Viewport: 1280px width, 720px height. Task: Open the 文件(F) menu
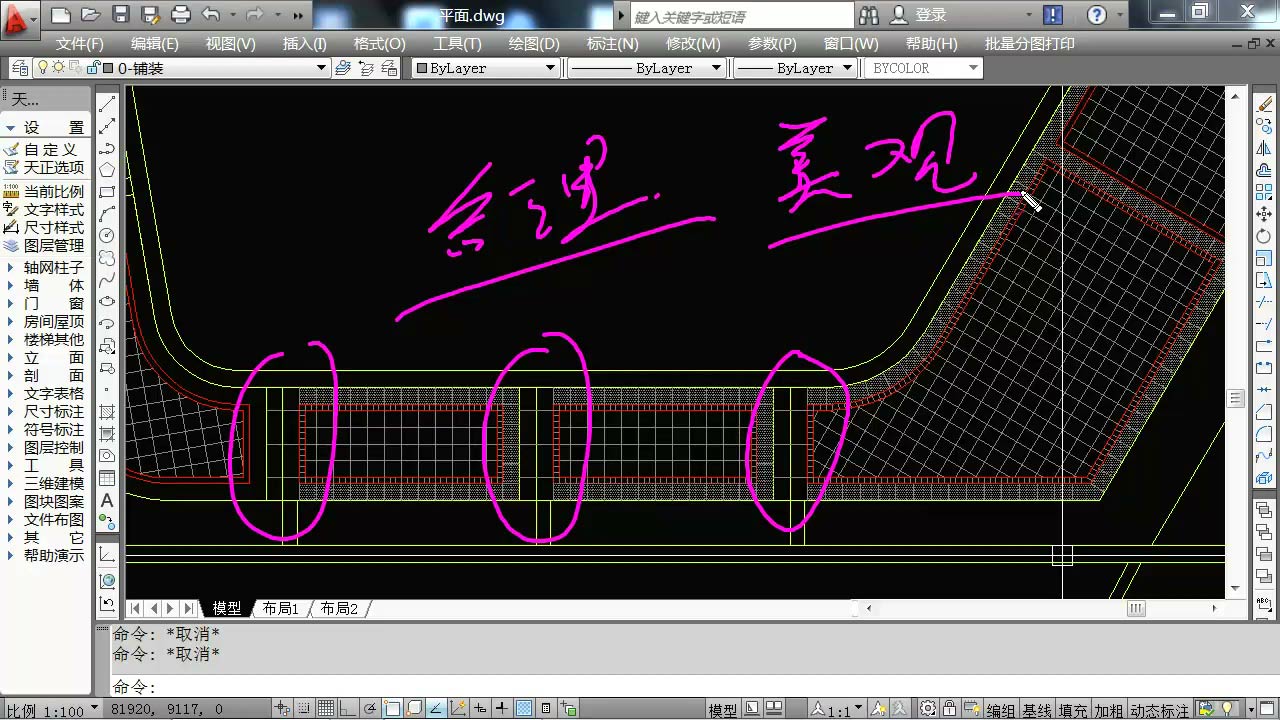[x=80, y=44]
